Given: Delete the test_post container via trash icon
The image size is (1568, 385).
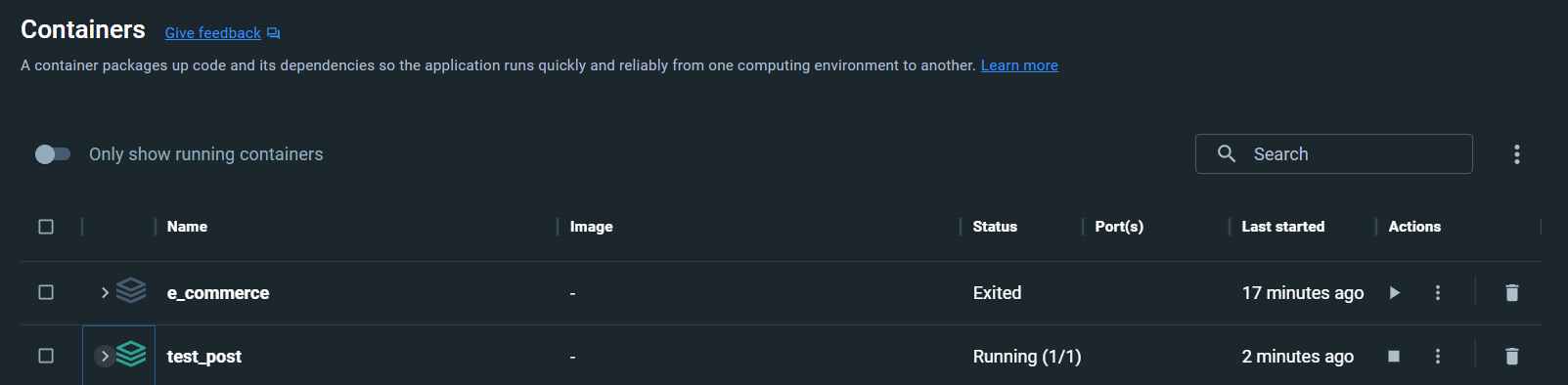Looking at the screenshot, I should tap(1511, 357).
